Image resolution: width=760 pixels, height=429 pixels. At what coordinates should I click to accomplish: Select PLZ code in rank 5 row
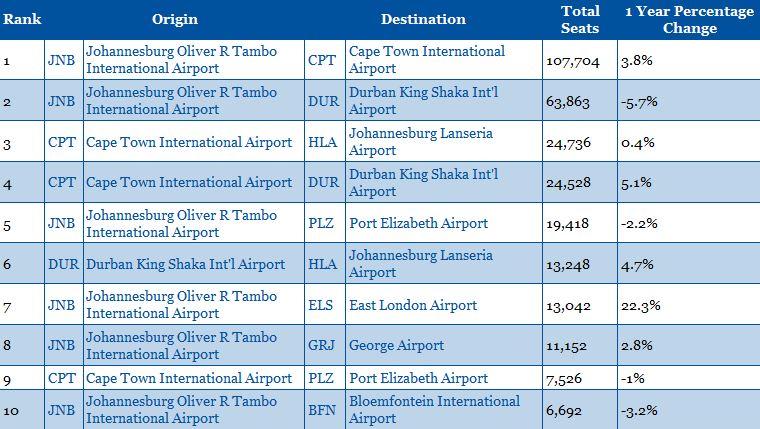321,223
